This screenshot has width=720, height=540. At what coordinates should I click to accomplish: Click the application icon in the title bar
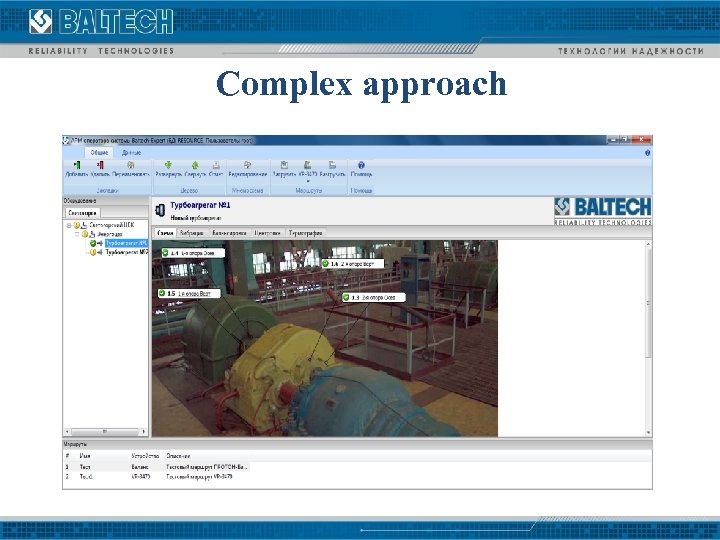tap(66, 140)
